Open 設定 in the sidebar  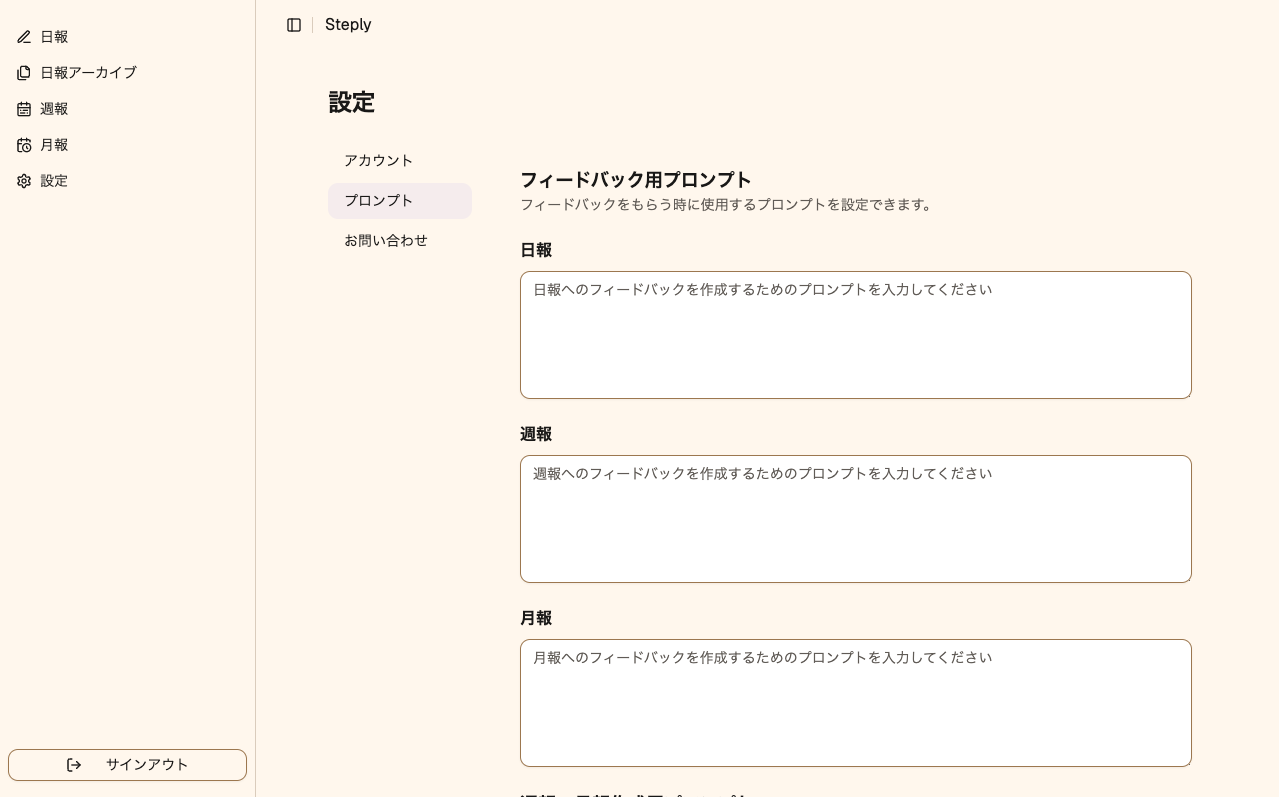[x=127, y=181]
